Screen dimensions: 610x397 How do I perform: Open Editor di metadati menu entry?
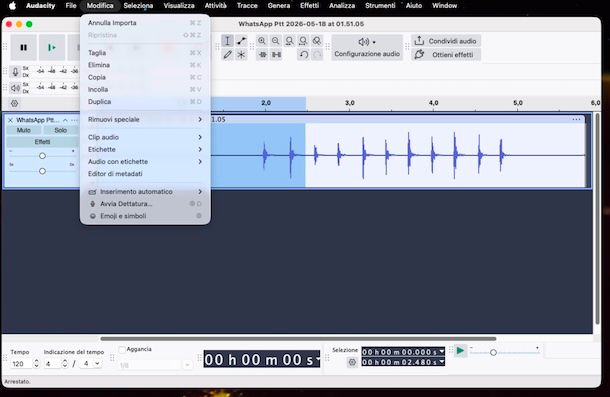[145, 174]
